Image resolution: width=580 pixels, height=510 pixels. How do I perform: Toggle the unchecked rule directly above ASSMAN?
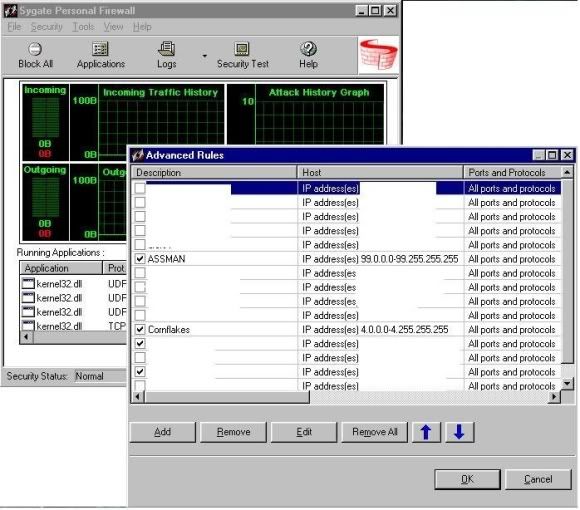click(x=140, y=244)
